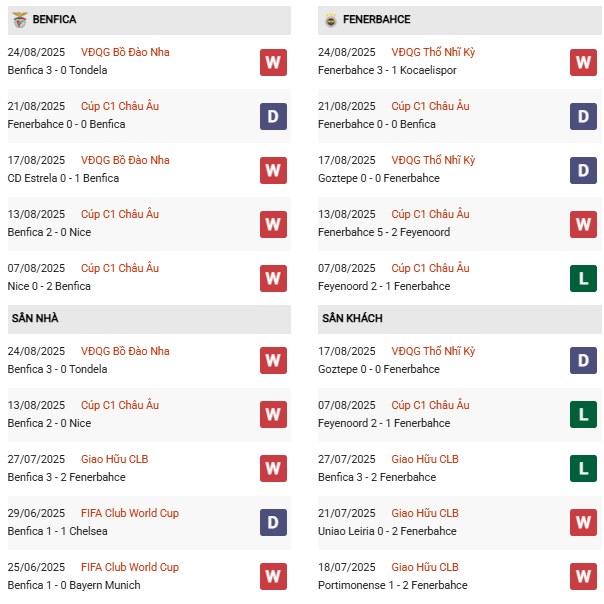Image resolution: width=604 pixels, height=604 pixels.
Task: Select the SÂN NHÀ home section header
Action: pyautogui.click(x=35, y=318)
